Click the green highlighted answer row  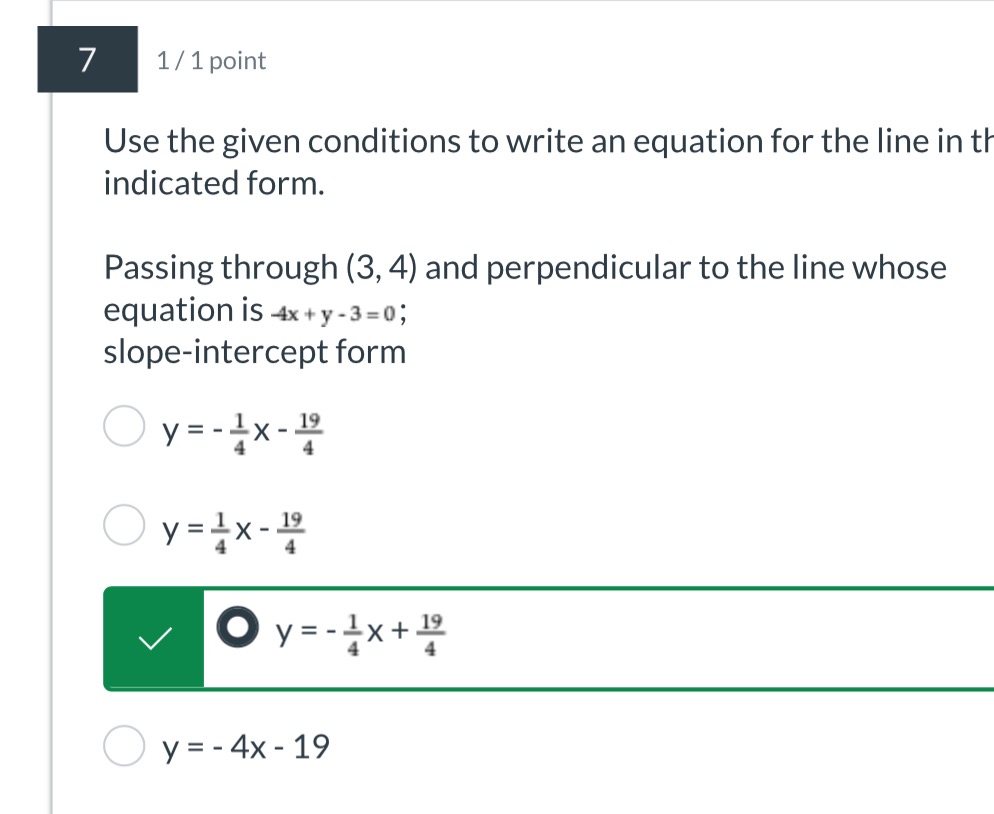tap(548, 638)
